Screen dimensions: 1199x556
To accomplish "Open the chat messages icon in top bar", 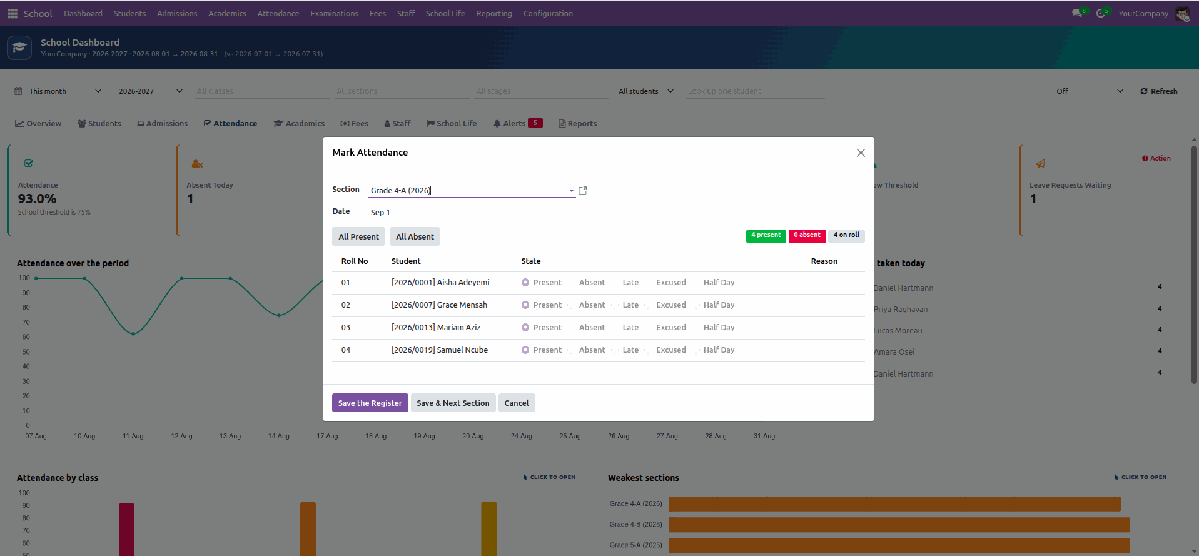I will (1077, 13).
